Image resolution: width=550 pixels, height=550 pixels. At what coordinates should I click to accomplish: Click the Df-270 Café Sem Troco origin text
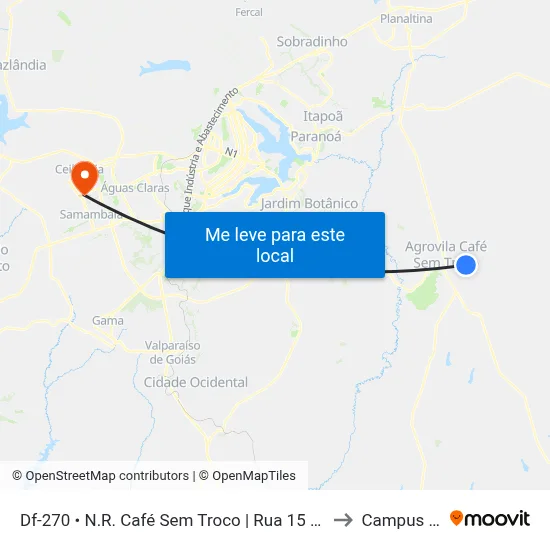click(170, 520)
